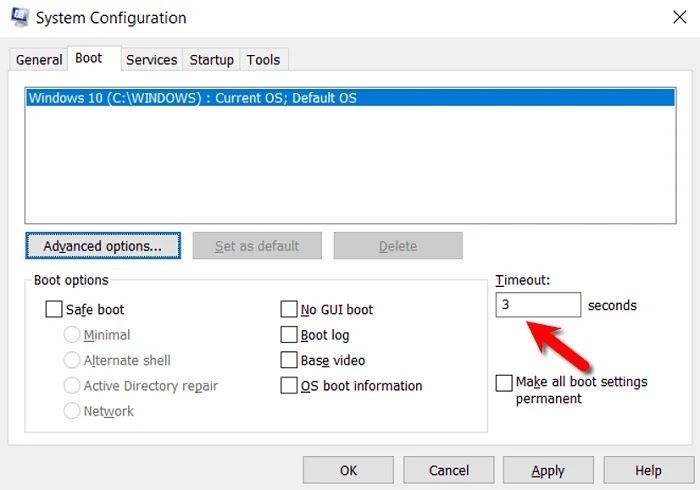
Task: Open the Tools tab
Action: (263, 59)
